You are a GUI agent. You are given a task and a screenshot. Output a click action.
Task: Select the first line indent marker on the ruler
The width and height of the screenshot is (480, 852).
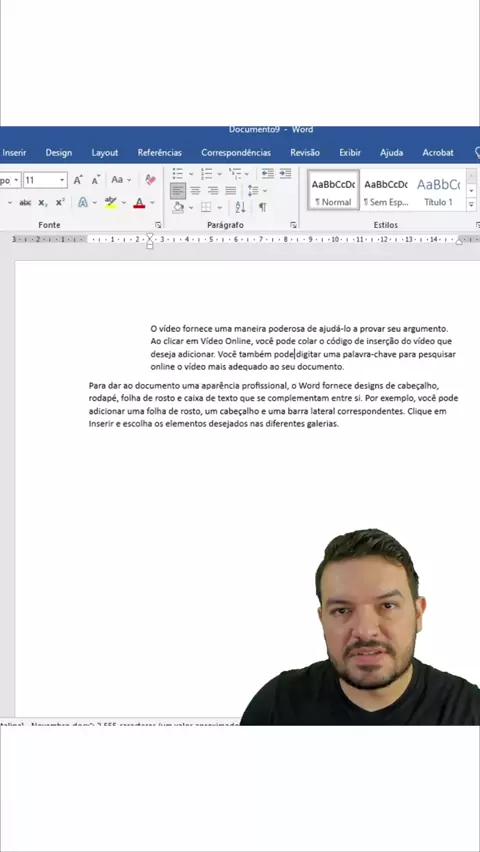pyautogui.click(x=150, y=236)
